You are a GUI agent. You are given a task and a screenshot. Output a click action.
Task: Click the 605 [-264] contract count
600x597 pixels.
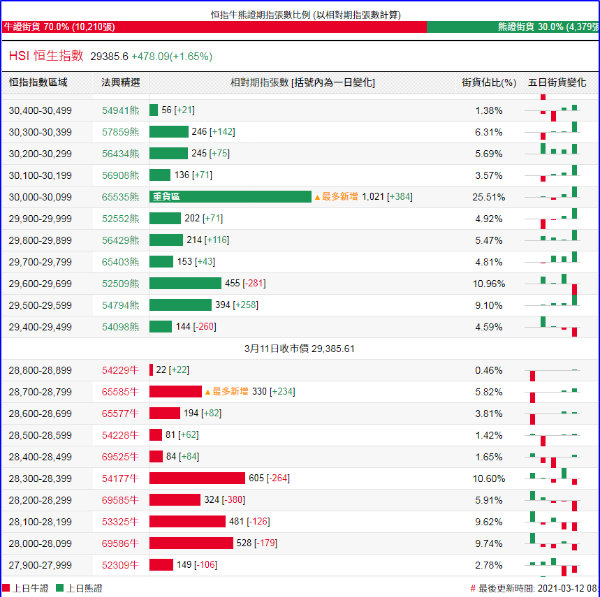(x=269, y=478)
